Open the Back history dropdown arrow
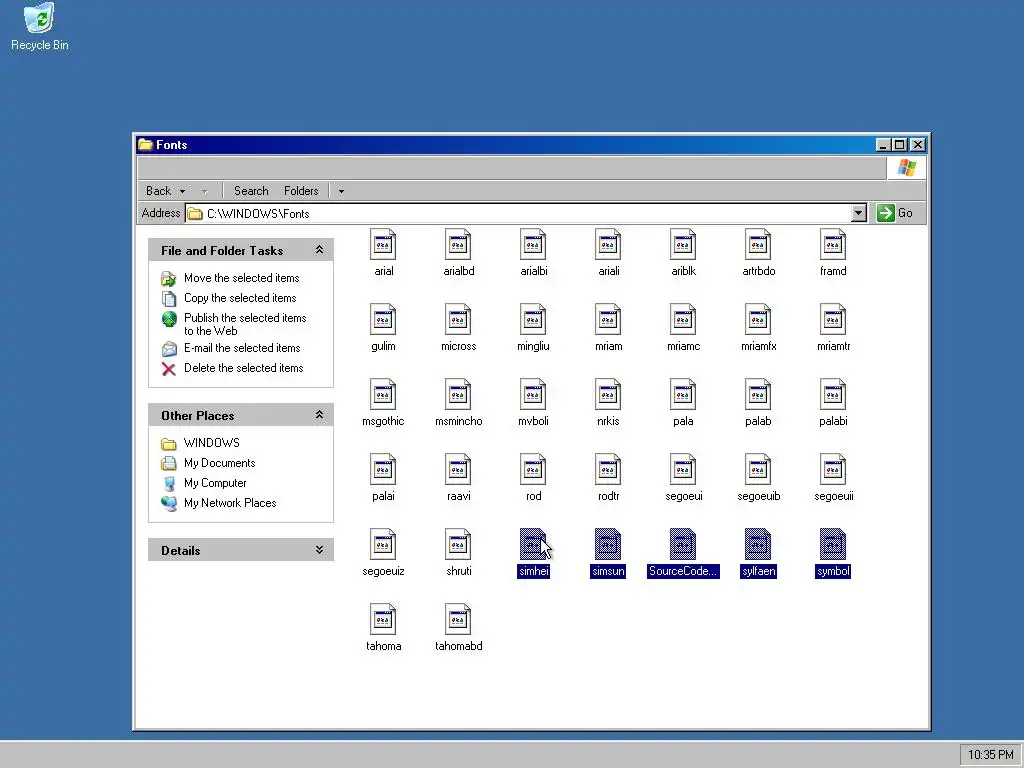This screenshot has width=1024, height=768. tap(182, 191)
